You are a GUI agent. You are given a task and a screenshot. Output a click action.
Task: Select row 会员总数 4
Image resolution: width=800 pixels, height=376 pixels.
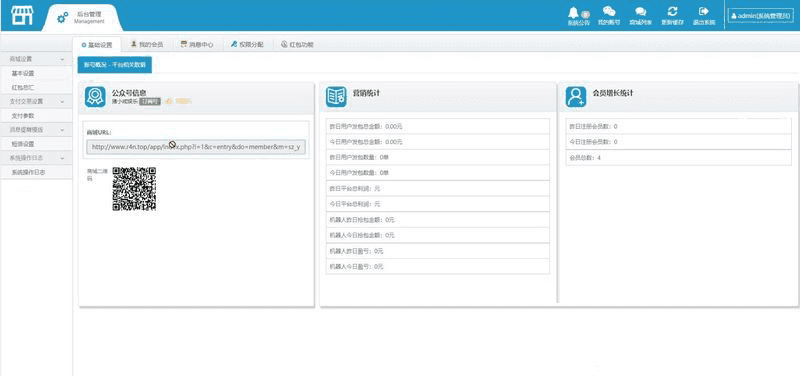point(679,158)
